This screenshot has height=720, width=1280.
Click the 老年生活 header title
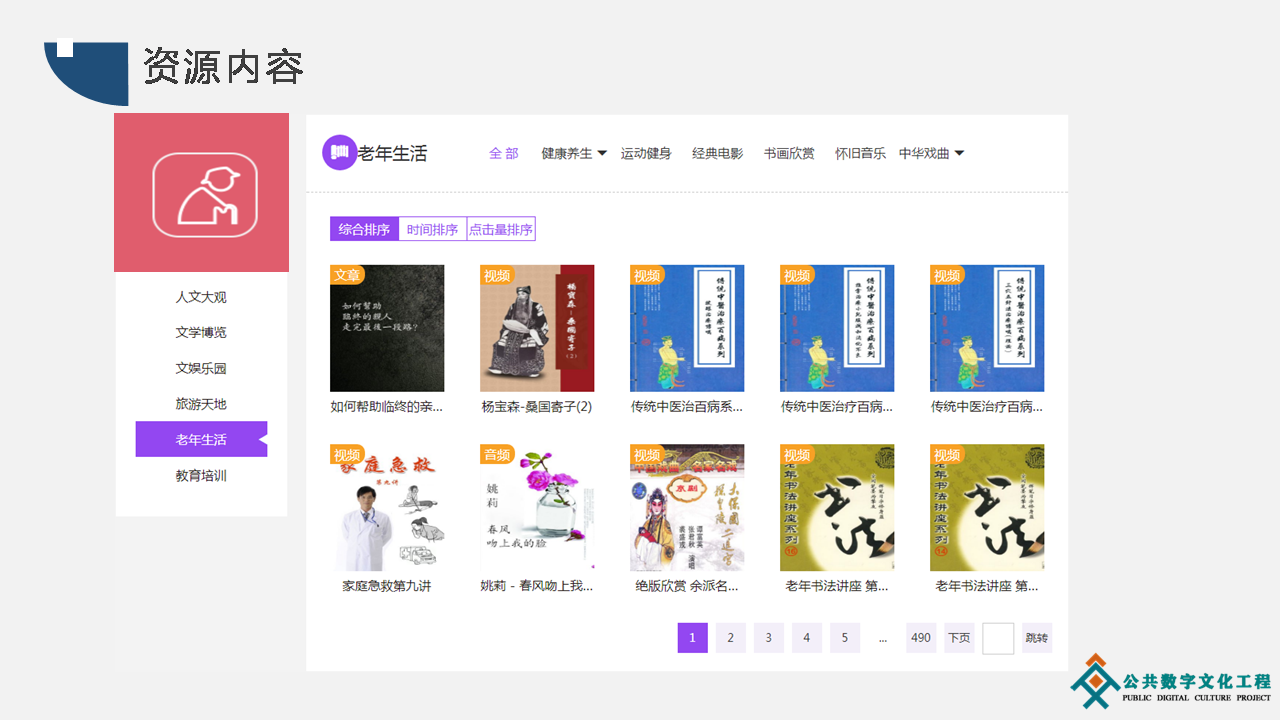[393, 153]
